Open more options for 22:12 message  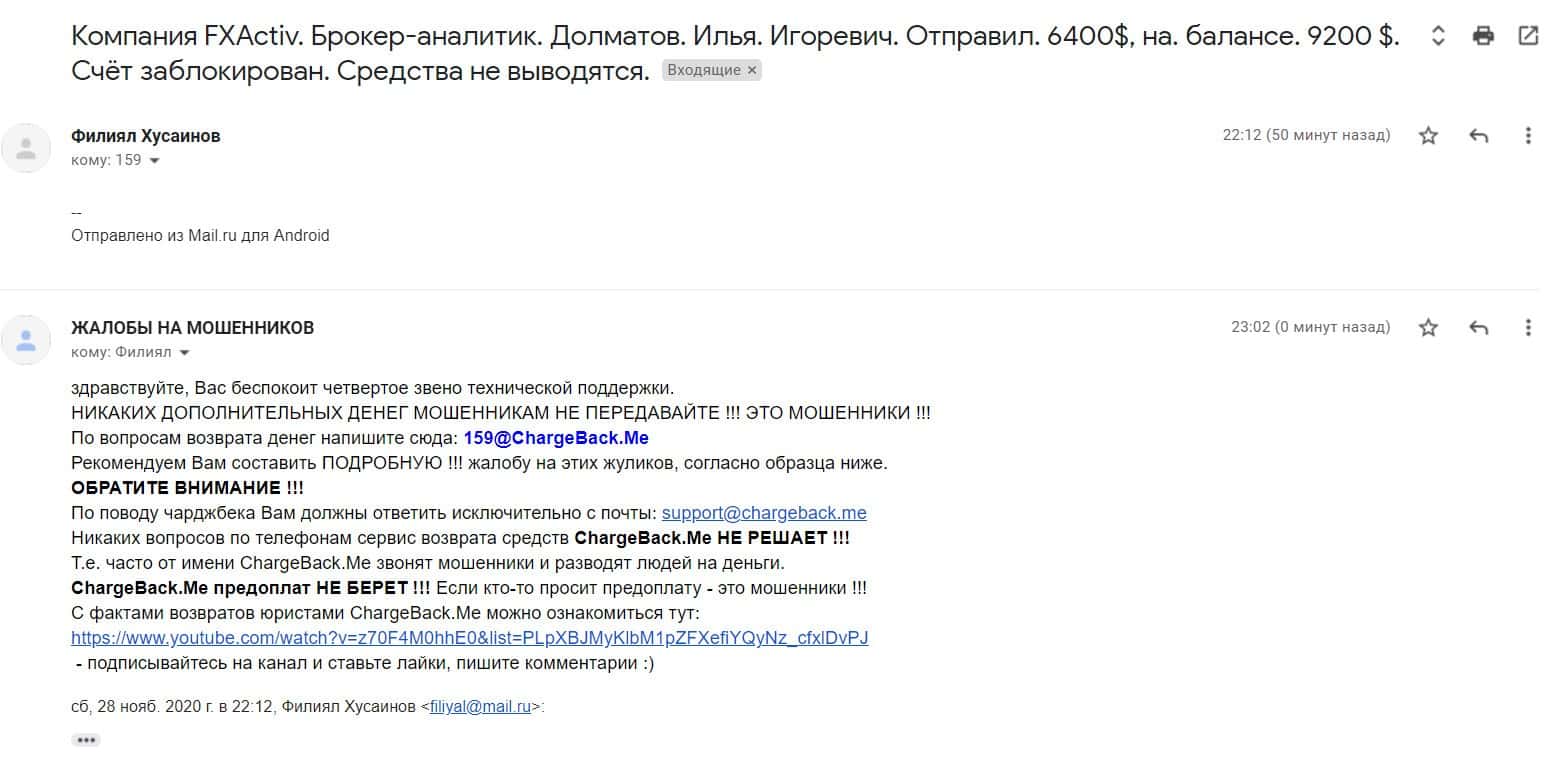[1527, 136]
